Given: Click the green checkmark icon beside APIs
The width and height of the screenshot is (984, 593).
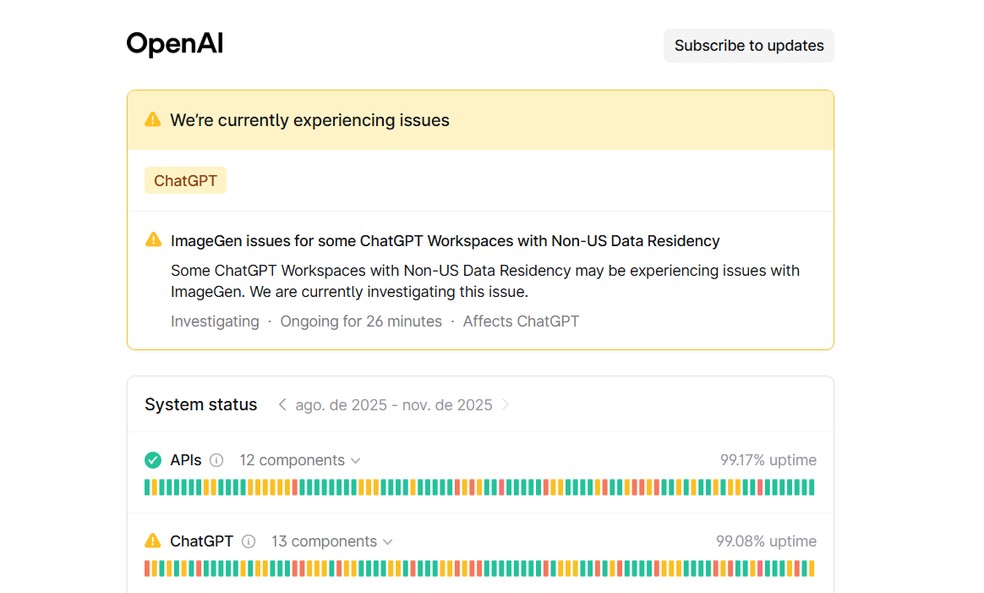Looking at the screenshot, I should pos(152,460).
